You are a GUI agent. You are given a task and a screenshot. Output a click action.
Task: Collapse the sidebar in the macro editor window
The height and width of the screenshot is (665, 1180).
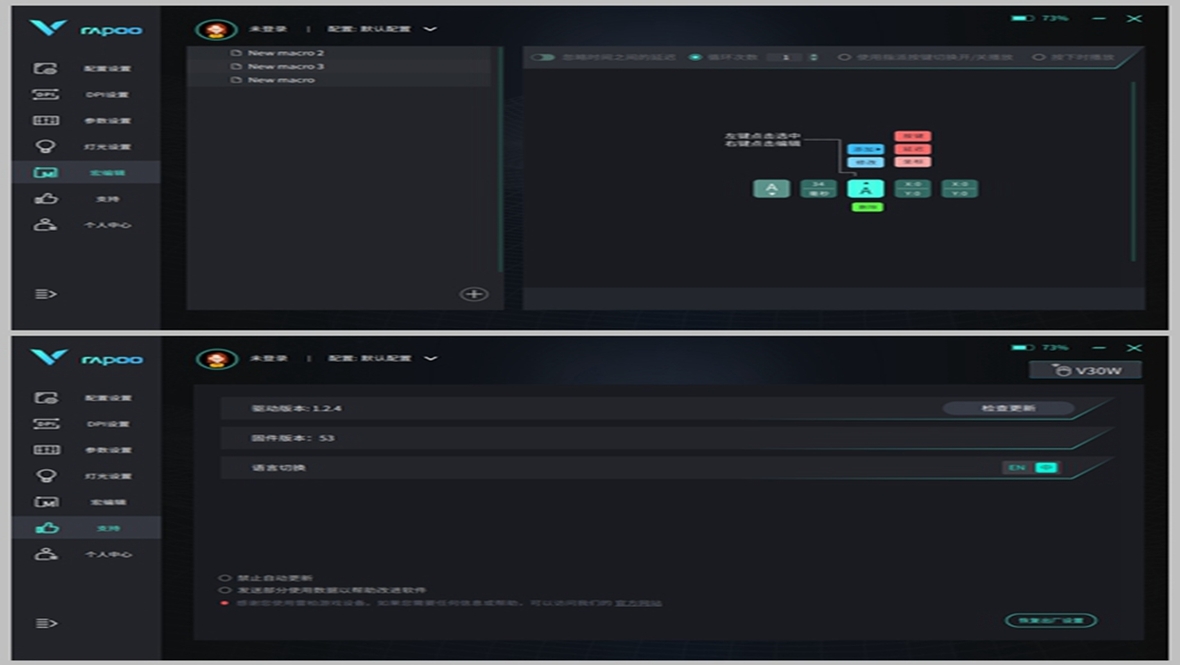(x=46, y=294)
